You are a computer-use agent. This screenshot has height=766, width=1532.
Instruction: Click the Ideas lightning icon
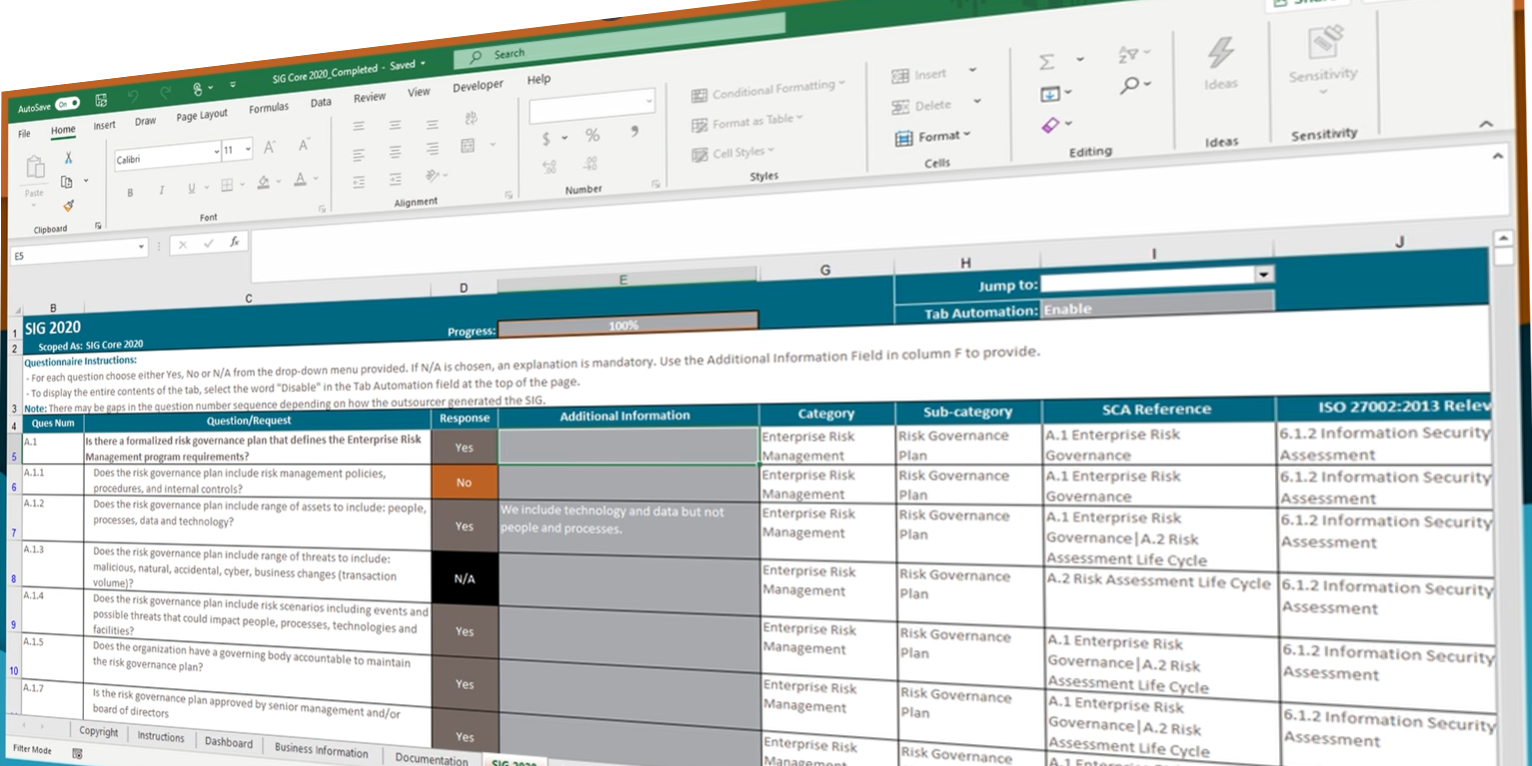click(x=1220, y=52)
